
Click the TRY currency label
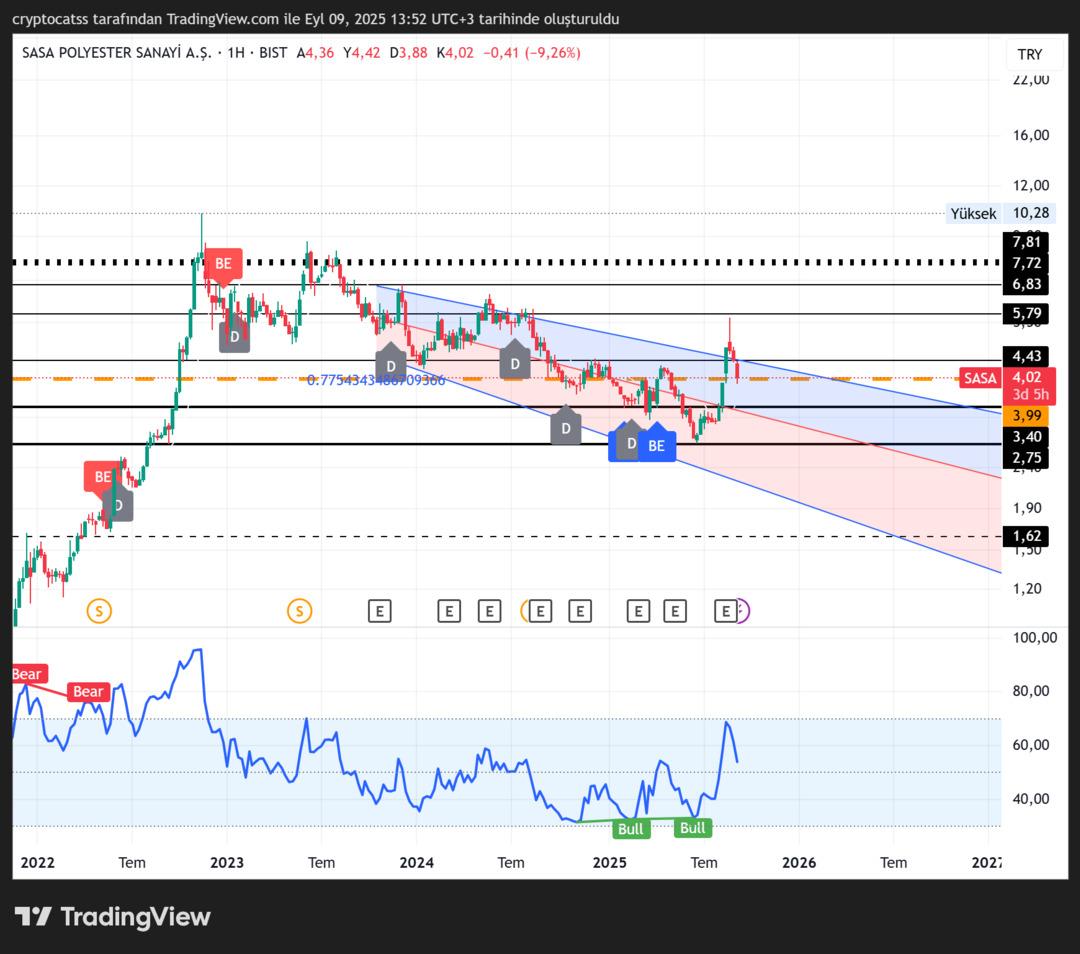click(x=1030, y=54)
